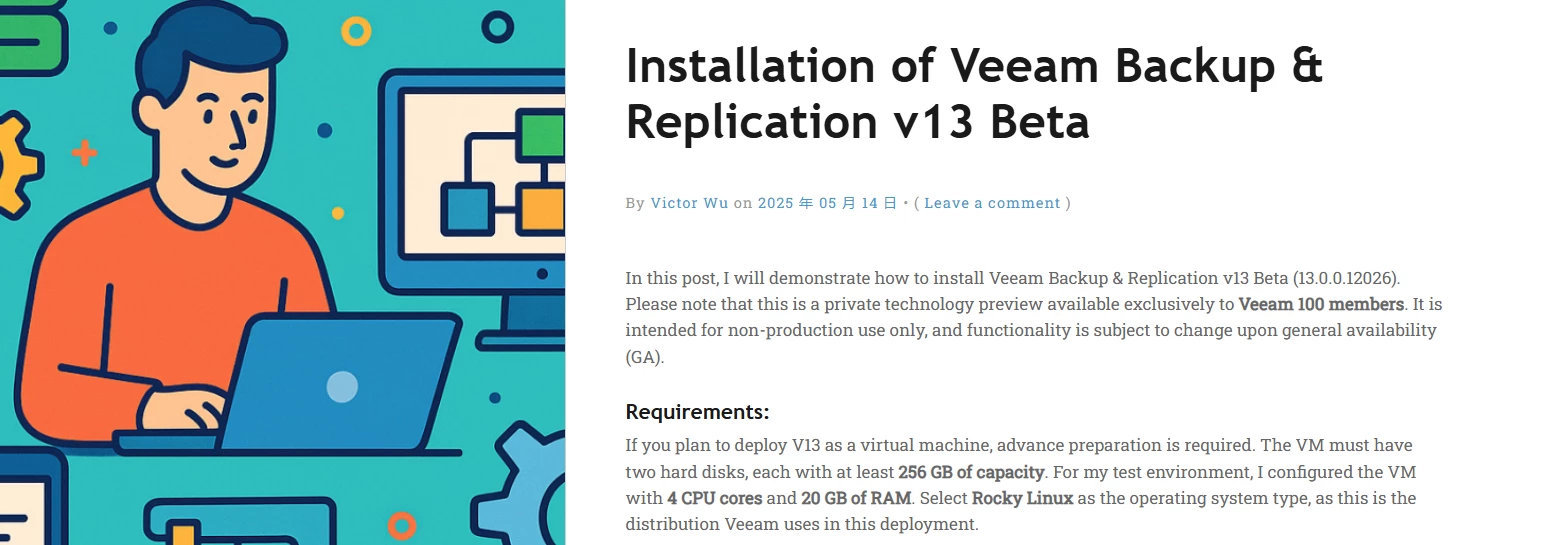This screenshot has height=545, width=1544.
Task: Click the bold 20 GB of RAM text
Action: (x=856, y=498)
